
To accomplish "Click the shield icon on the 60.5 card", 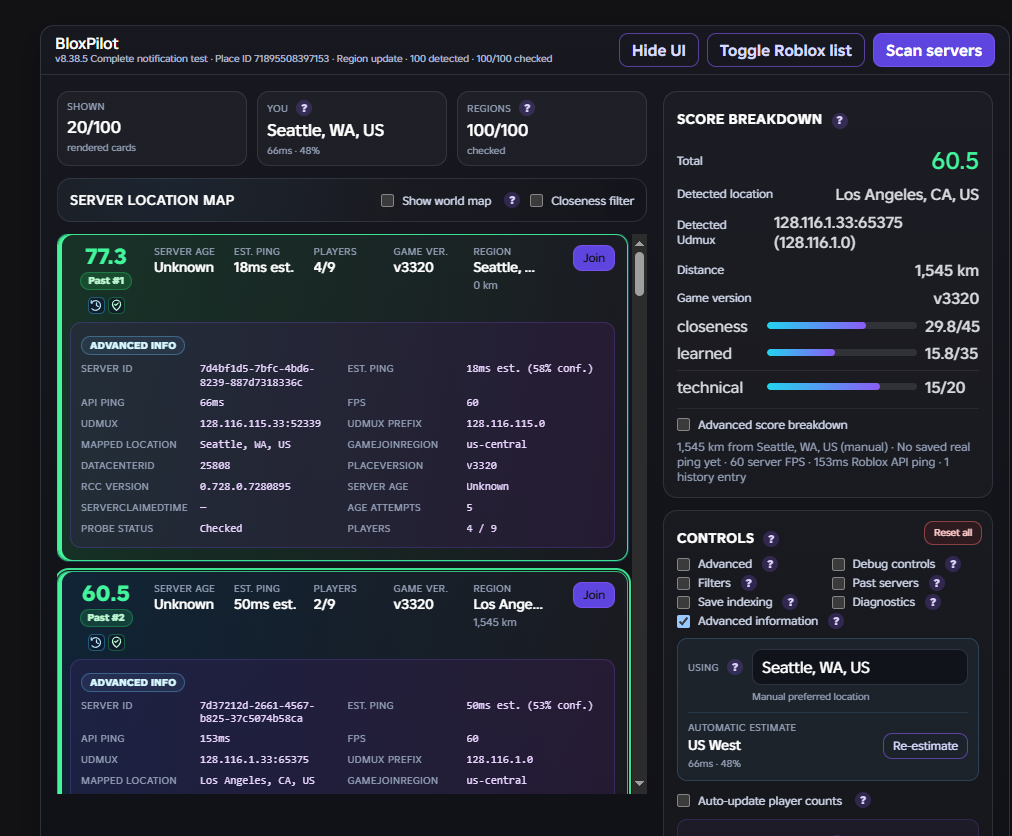I will [x=117, y=642].
